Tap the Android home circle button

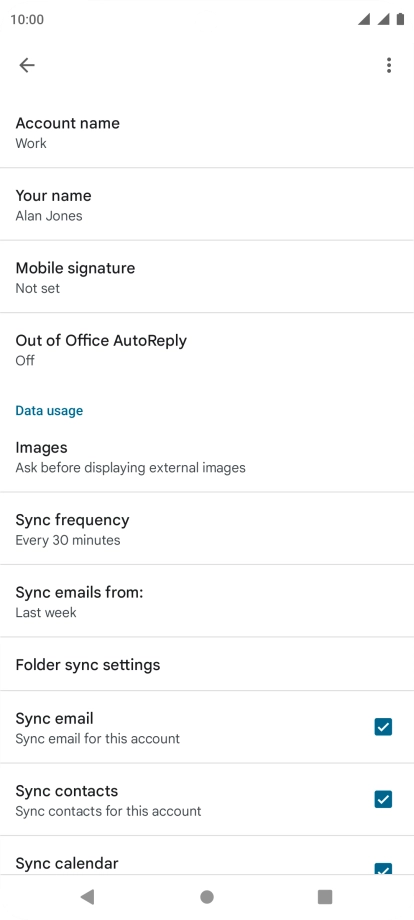[x=207, y=897]
